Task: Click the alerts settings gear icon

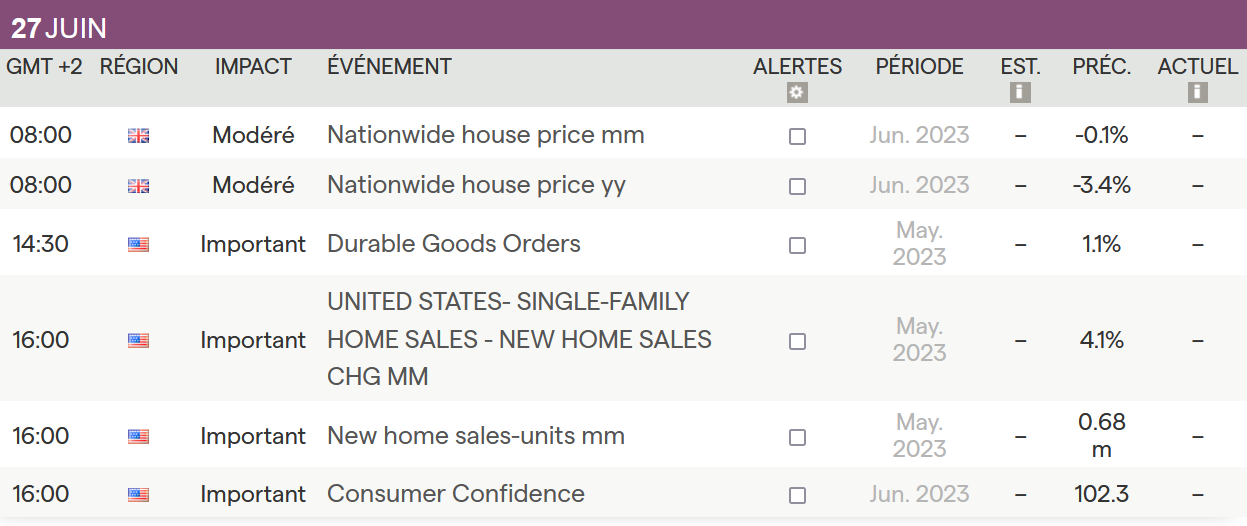Action: (797, 93)
